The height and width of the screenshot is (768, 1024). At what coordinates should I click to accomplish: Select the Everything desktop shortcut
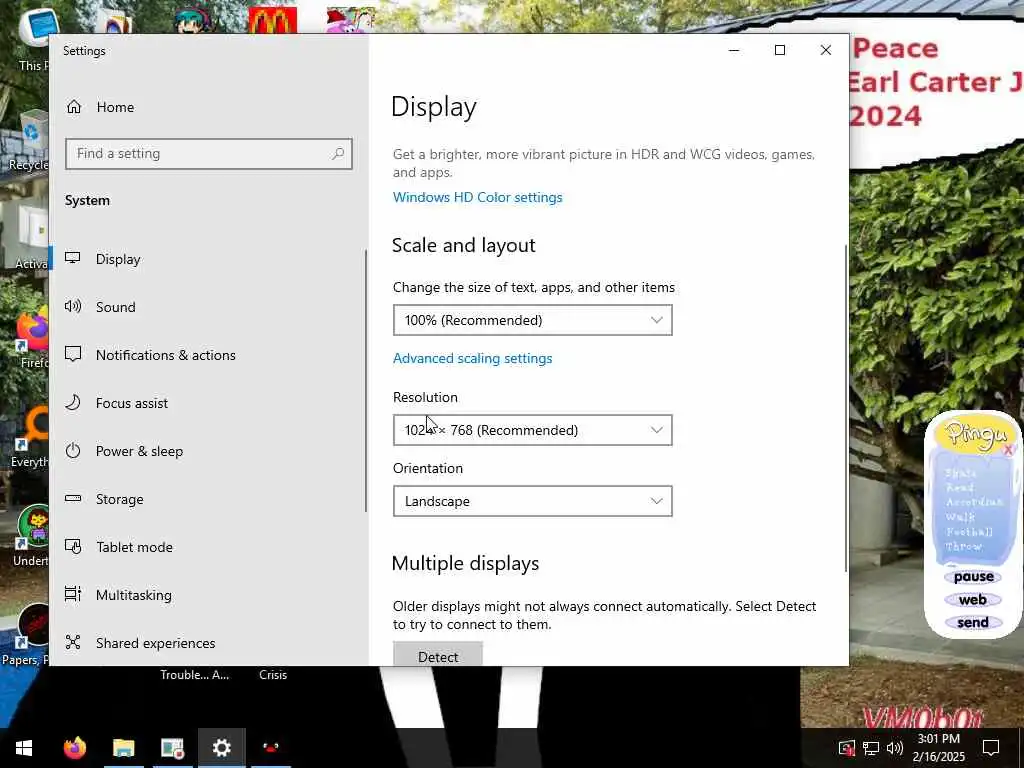[29, 438]
